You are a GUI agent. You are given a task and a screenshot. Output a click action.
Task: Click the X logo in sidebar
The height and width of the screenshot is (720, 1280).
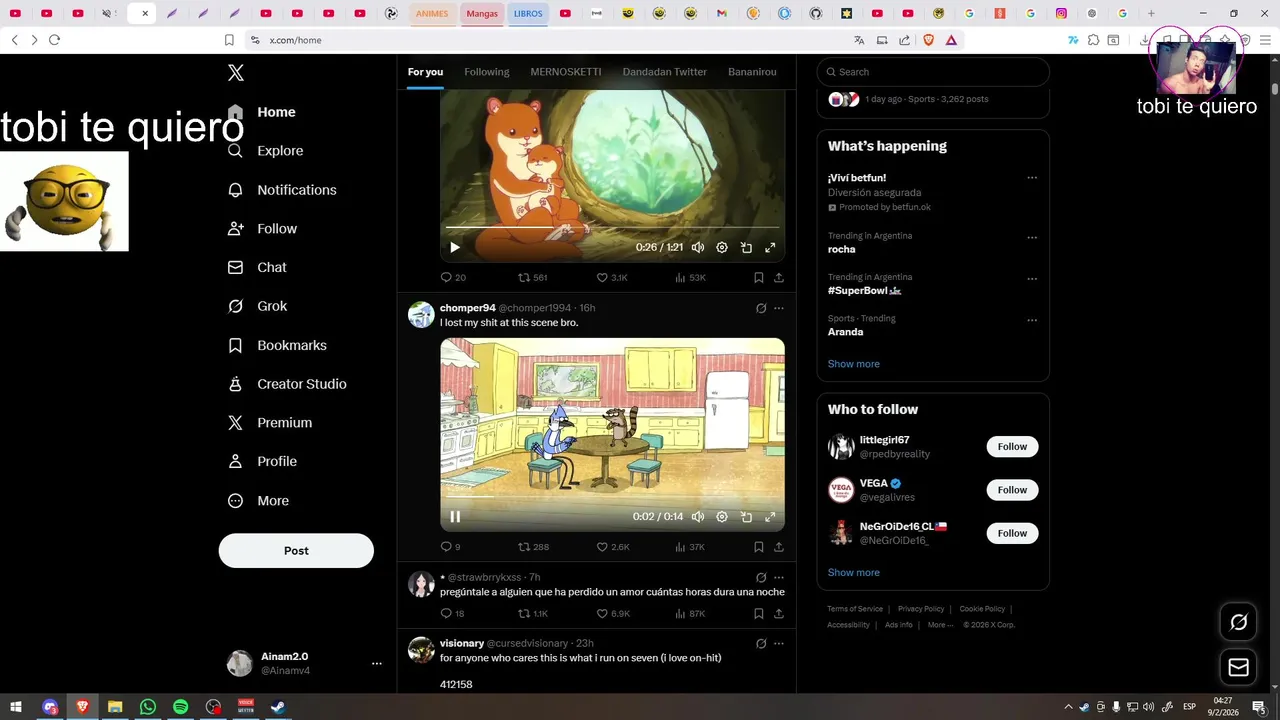236,72
